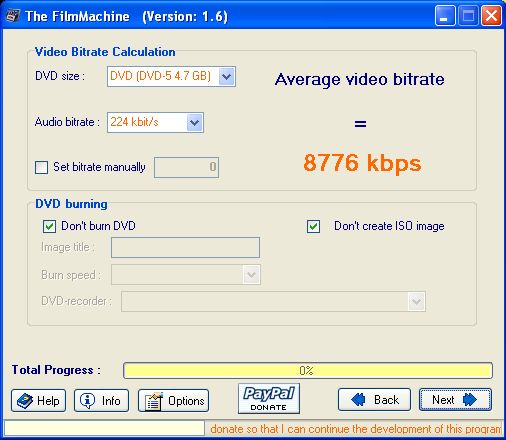This screenshot has width=506, height=440.
Task: Expand the DVD size dropdown
Action: point(227,77)
